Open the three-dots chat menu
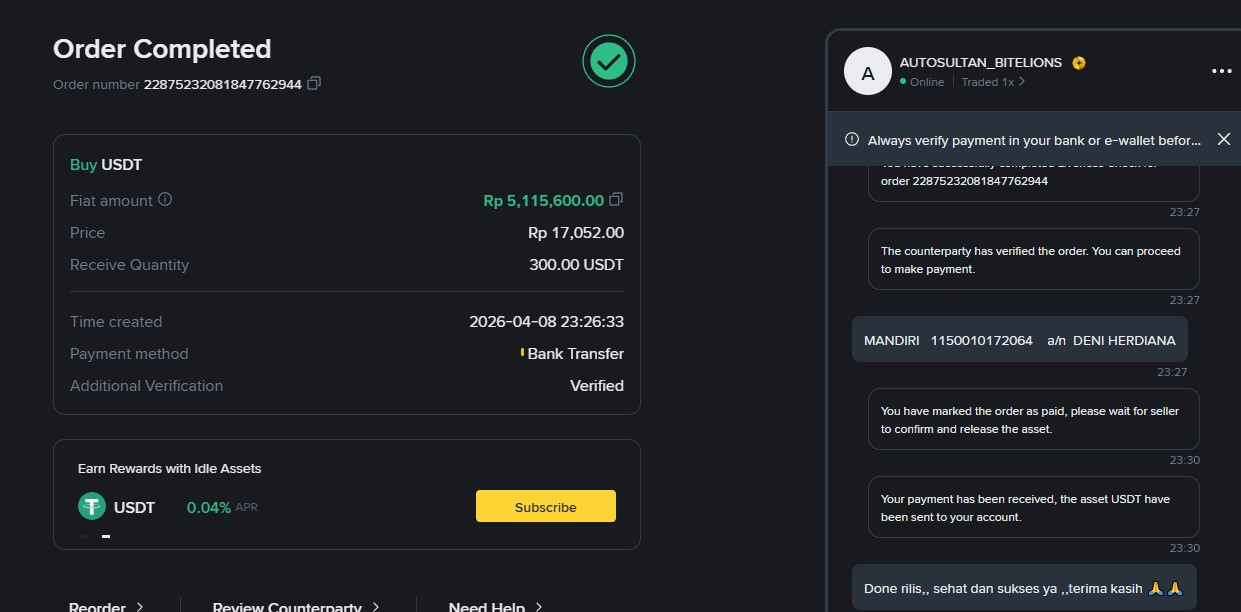 click(x=1221, y=71)
